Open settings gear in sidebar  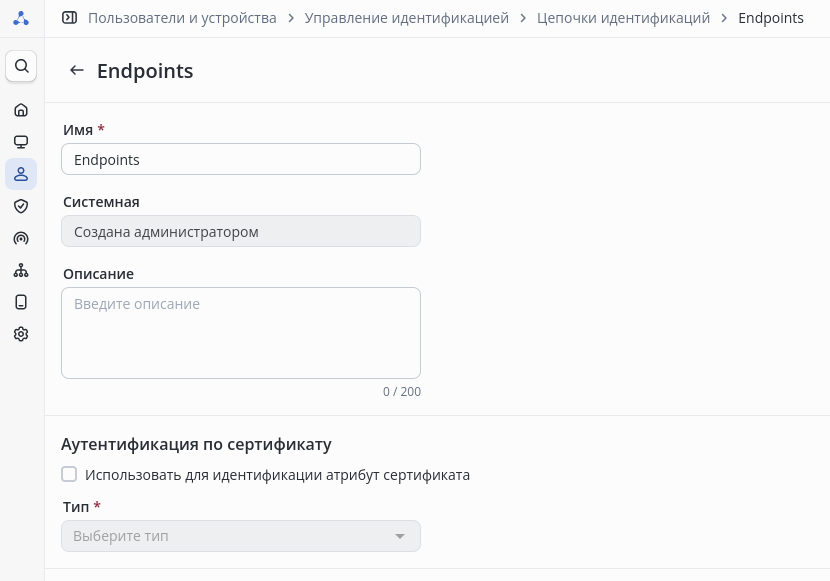coord(21,334)
